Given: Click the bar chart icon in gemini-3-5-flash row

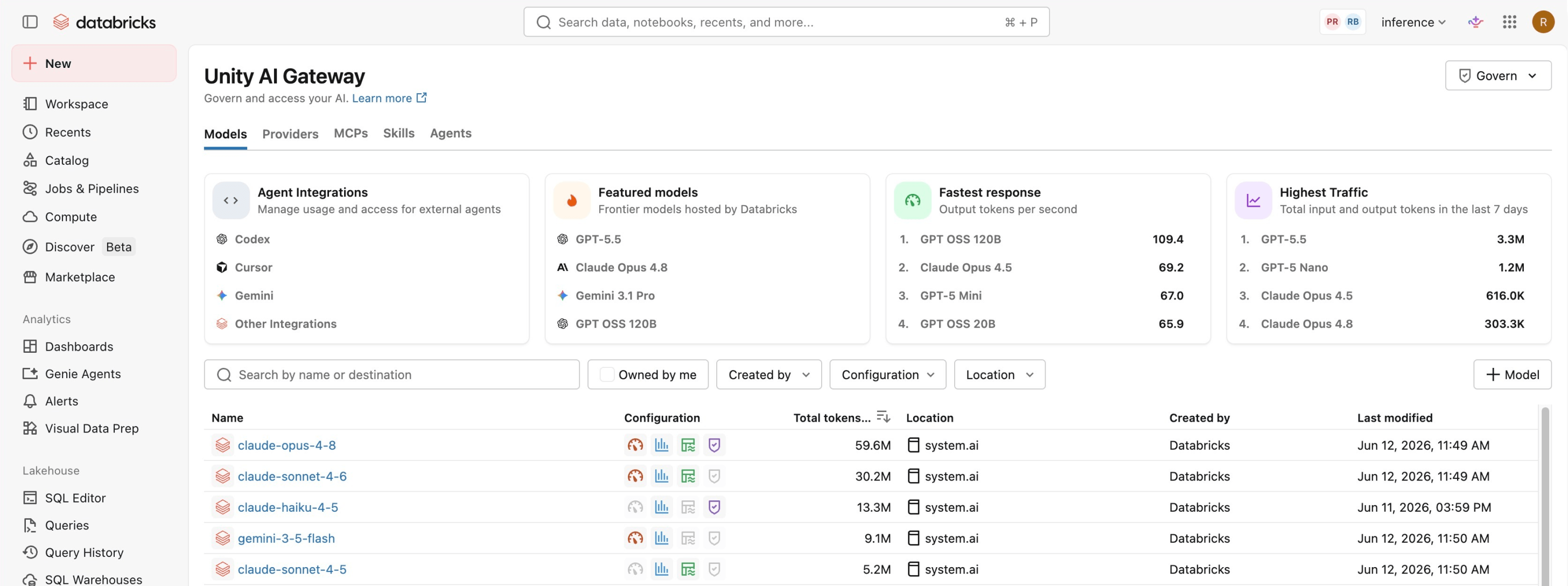Looking at the screenshot, I should click(x=662, y=539).
